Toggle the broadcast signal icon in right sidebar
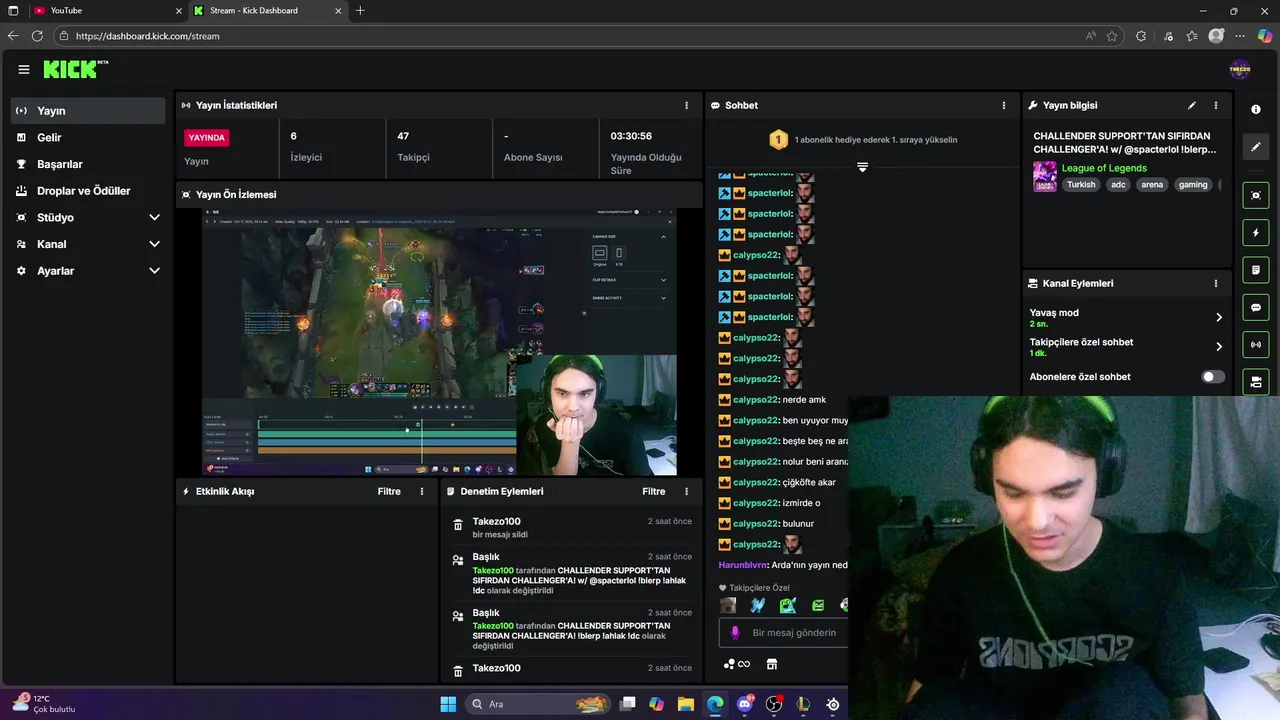The height and width of the screenshot is (720, 1280). coord(1256,345)
